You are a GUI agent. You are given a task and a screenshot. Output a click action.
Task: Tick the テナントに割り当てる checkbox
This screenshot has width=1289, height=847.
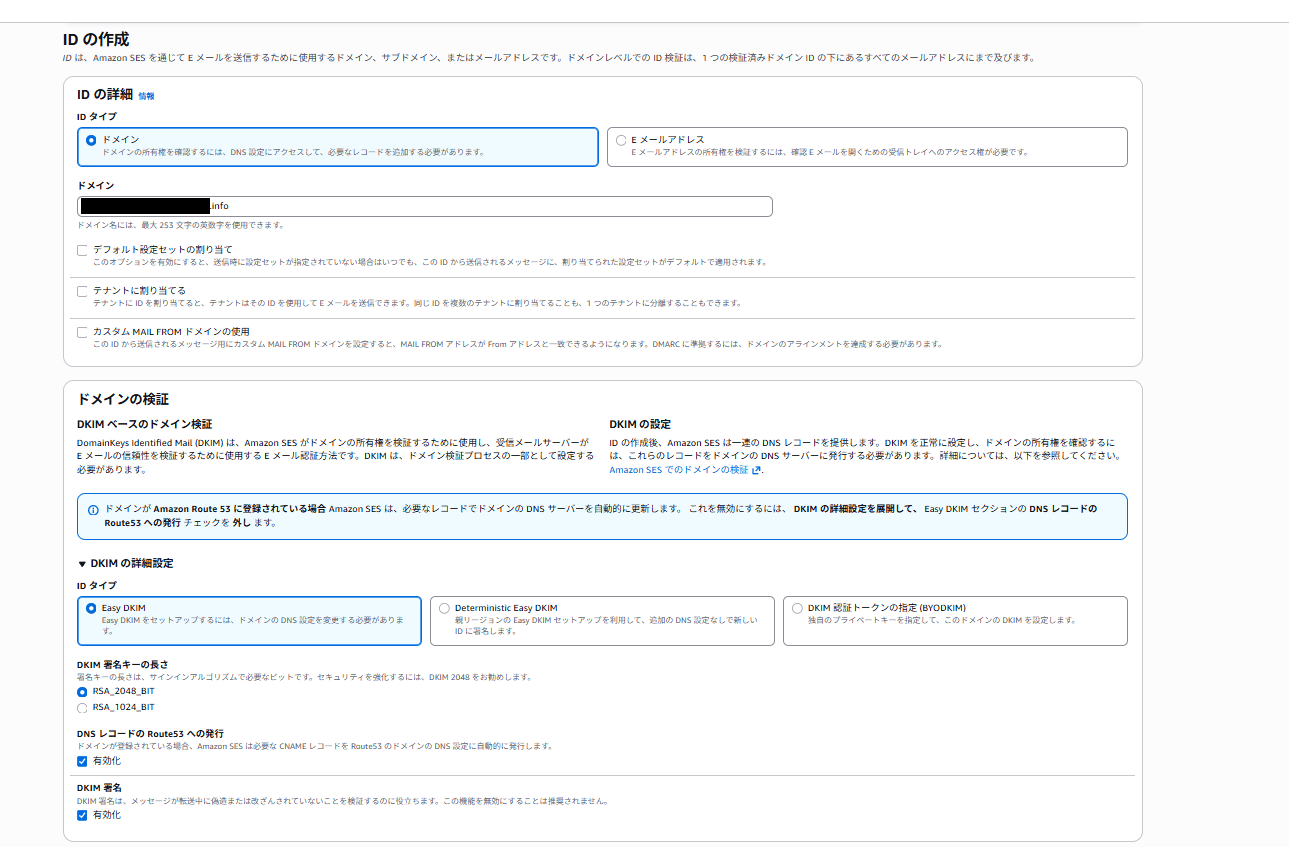83,291
